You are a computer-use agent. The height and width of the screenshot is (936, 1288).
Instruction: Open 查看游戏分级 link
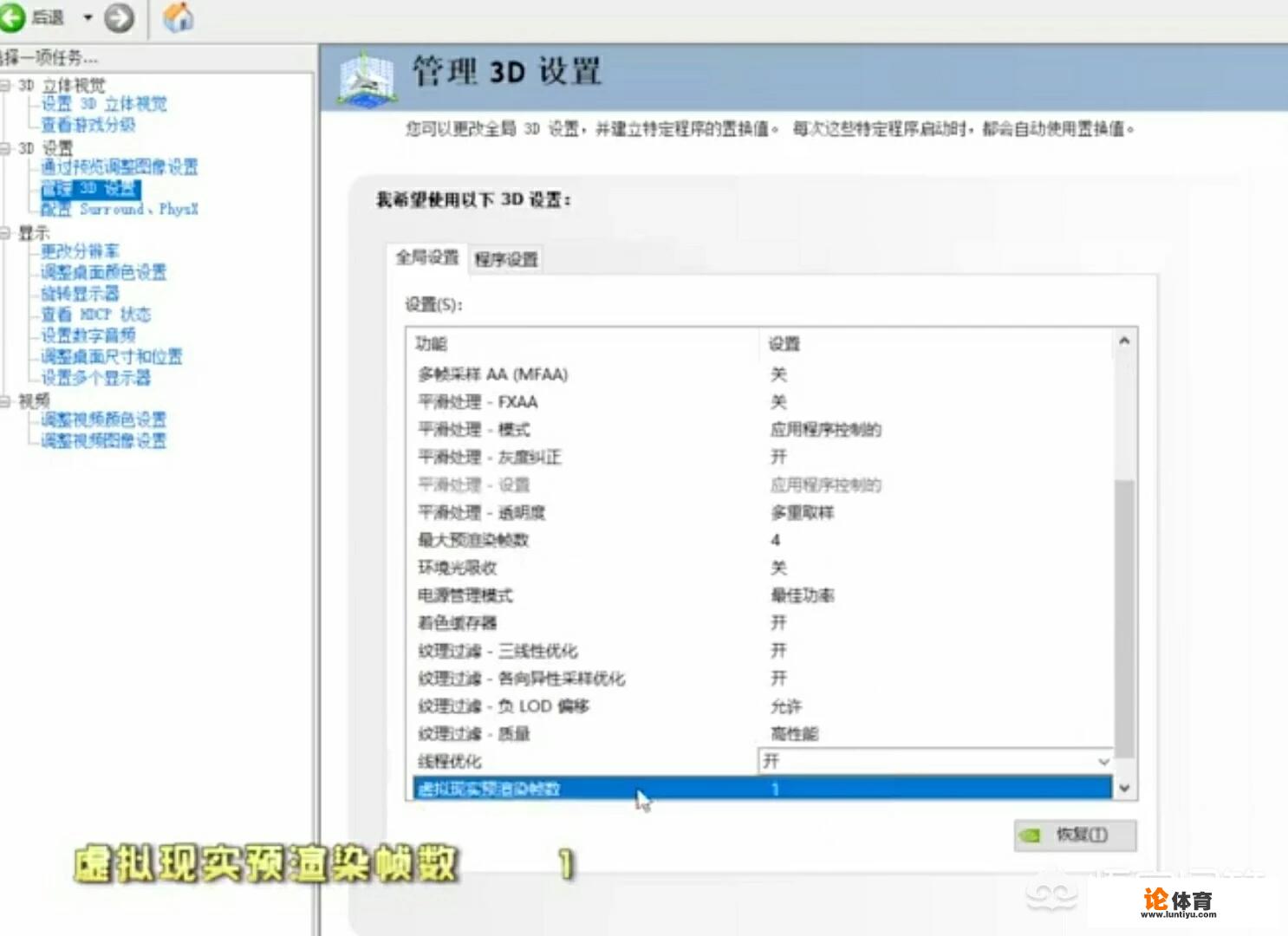click(88, 125)
